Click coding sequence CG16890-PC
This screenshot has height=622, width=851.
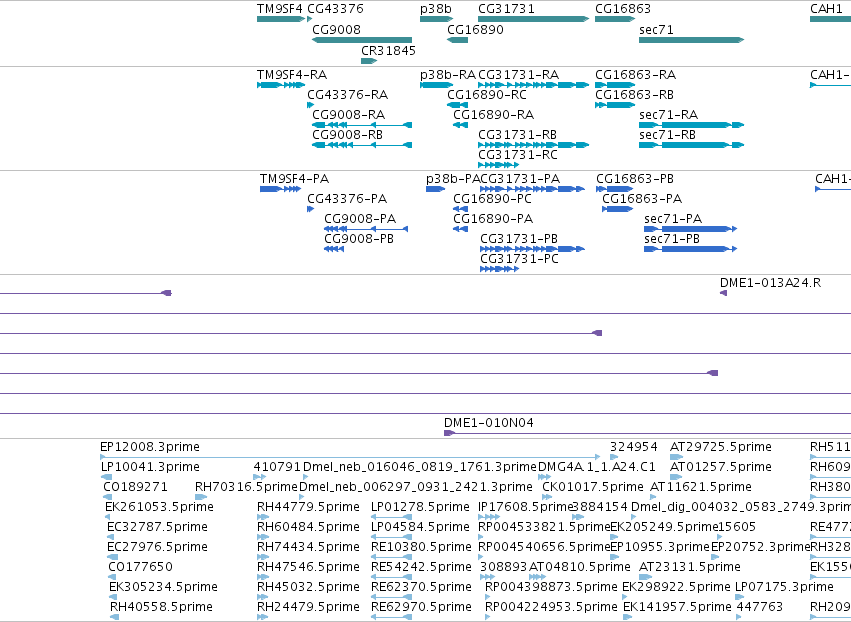pyautogui.click(x=460, y=209)
